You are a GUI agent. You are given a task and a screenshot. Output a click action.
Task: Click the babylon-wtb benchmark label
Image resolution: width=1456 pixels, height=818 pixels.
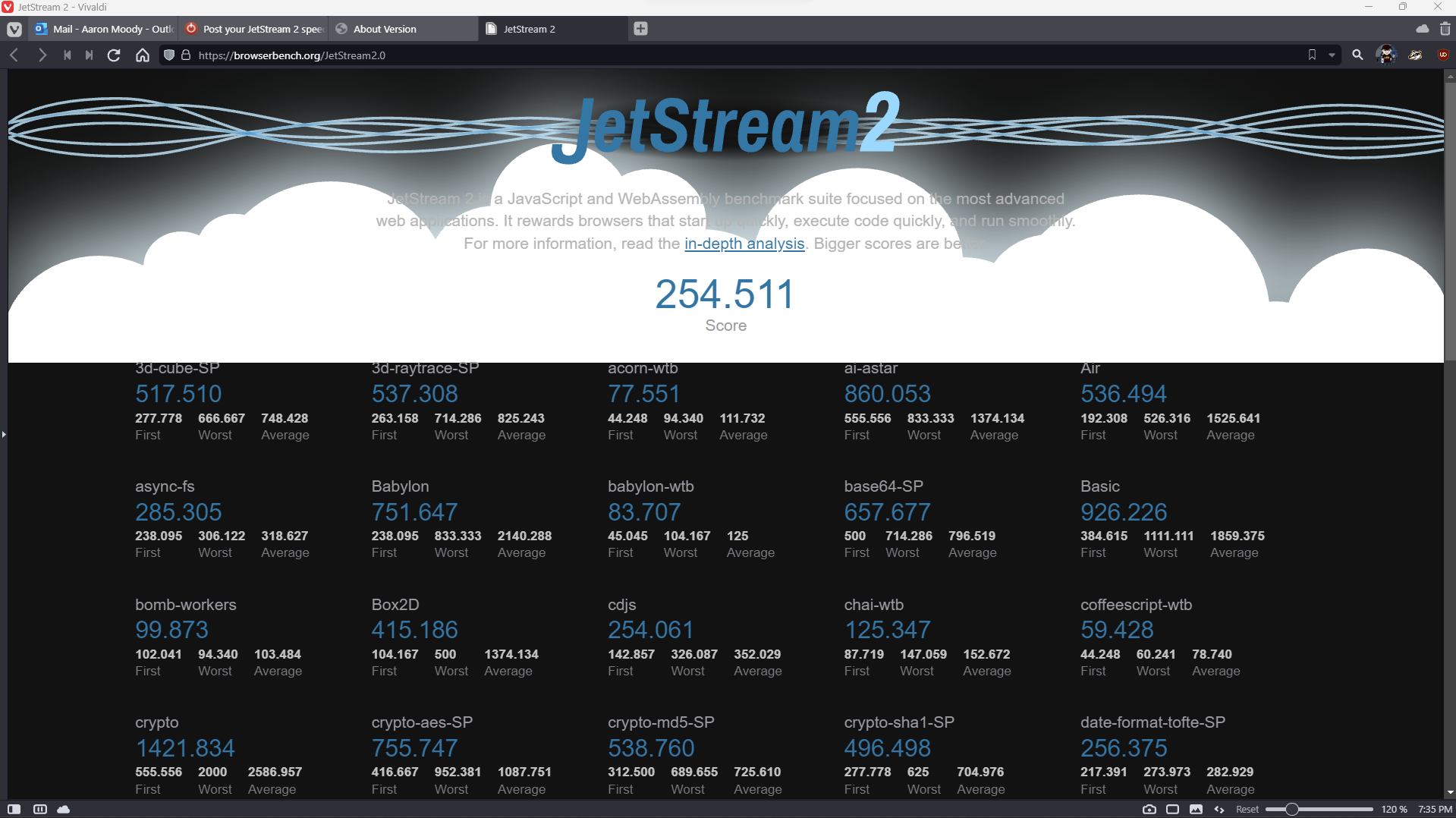(x=651, y=486)
